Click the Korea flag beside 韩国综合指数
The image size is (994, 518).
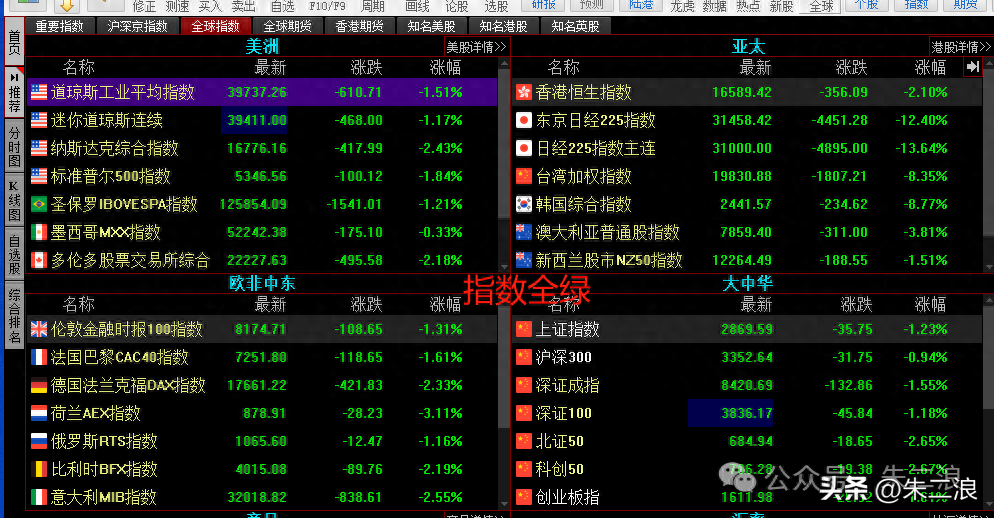(x=524, y=204)
